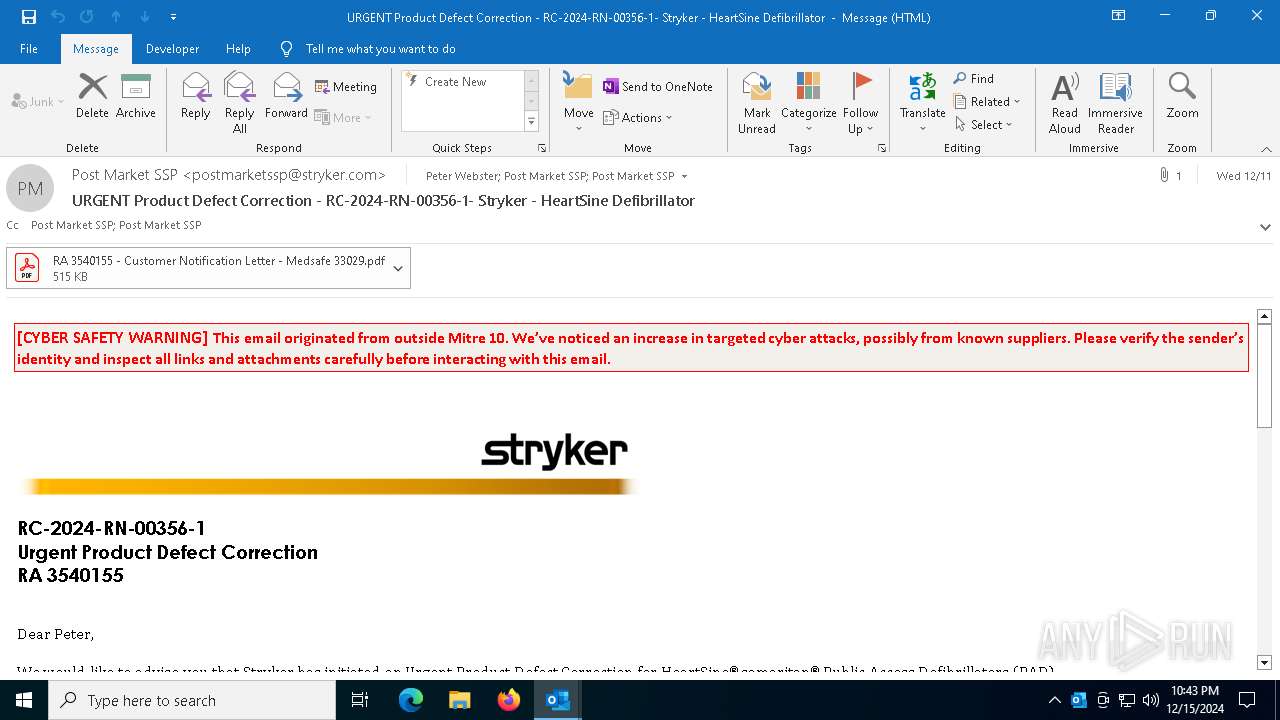The width and height of the screenshot is (1280, 720).
Task: Run the Create New quick step
Action: coord(463,82)
